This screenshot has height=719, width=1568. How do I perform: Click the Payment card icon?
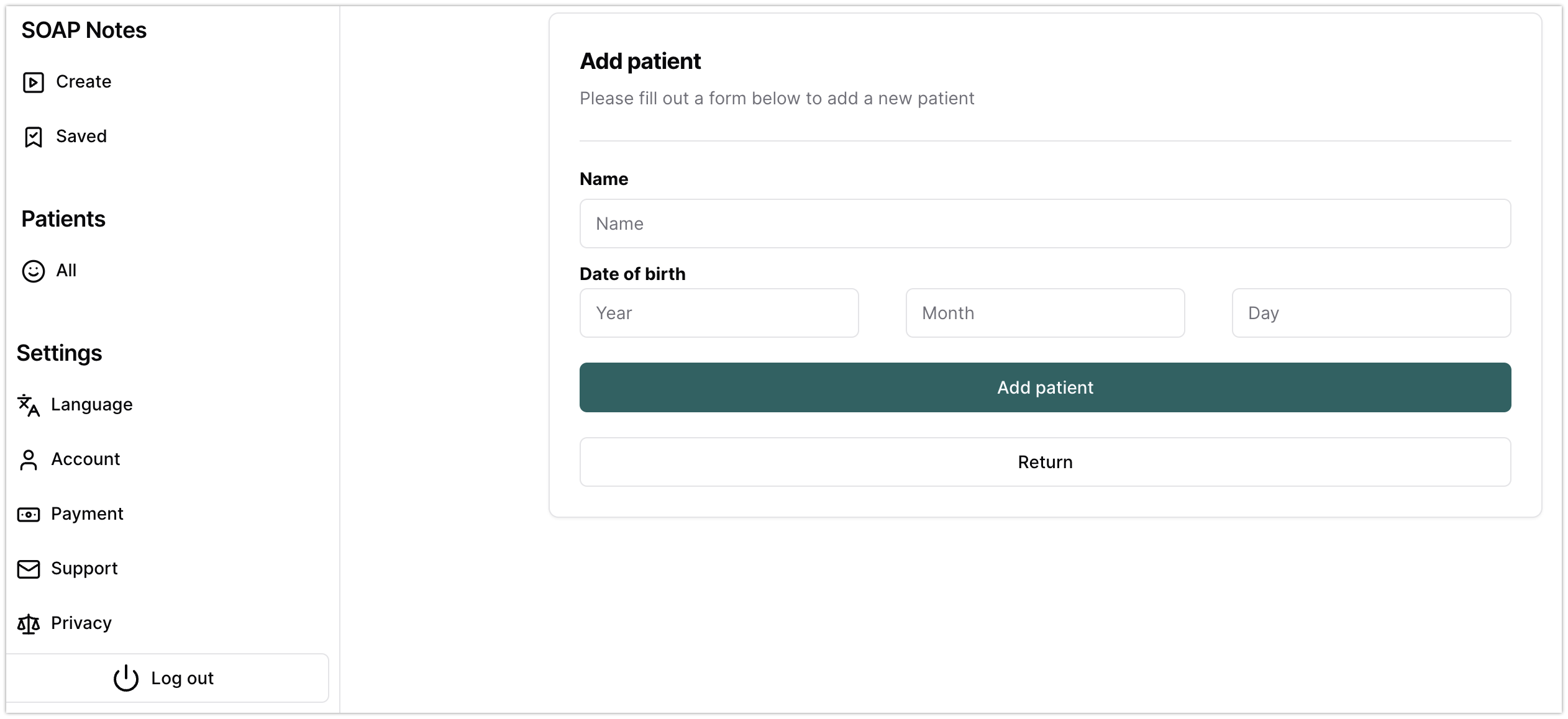28,513
